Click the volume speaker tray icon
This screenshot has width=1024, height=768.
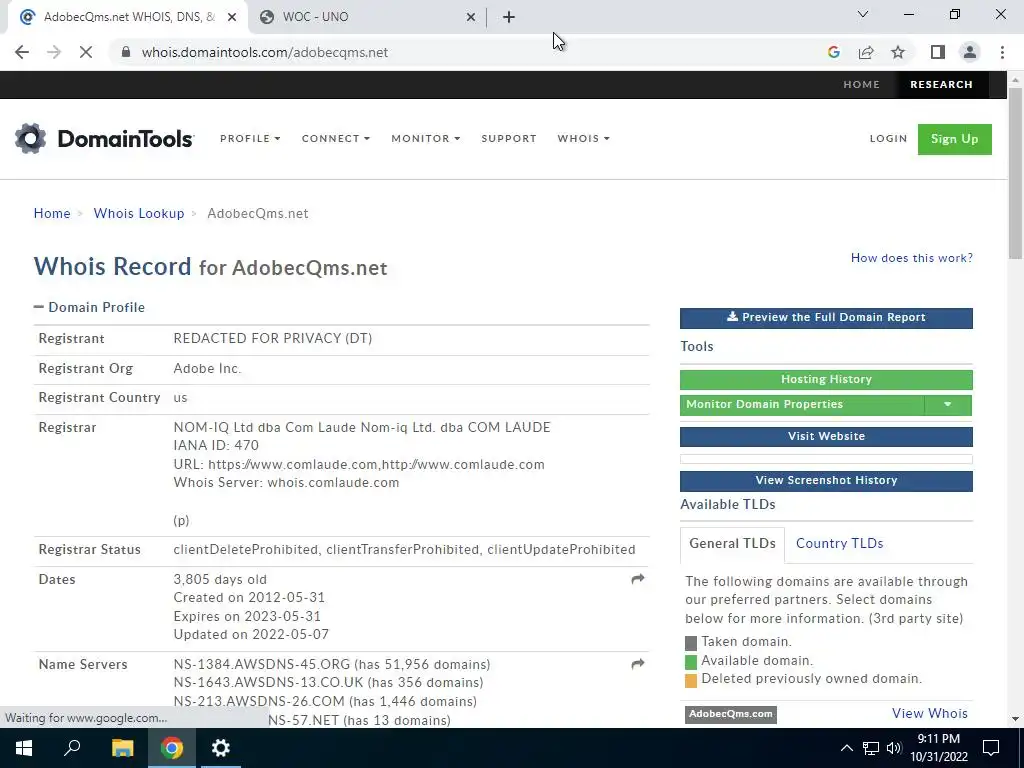(x=894, y=748)
